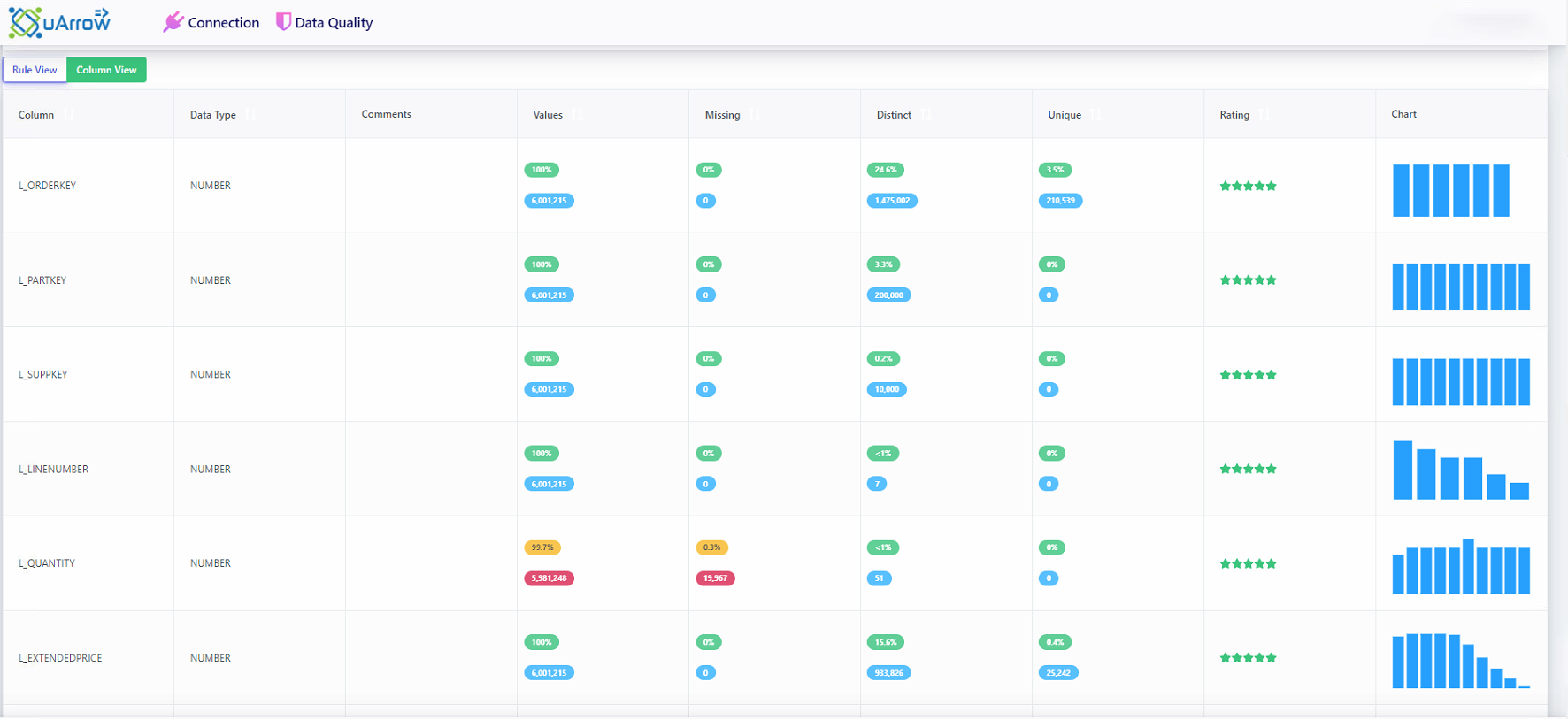The width and height of the screenshot is (1568, 719).
Task: Click the Data Quality shield icon
Action: click(283, 22)
